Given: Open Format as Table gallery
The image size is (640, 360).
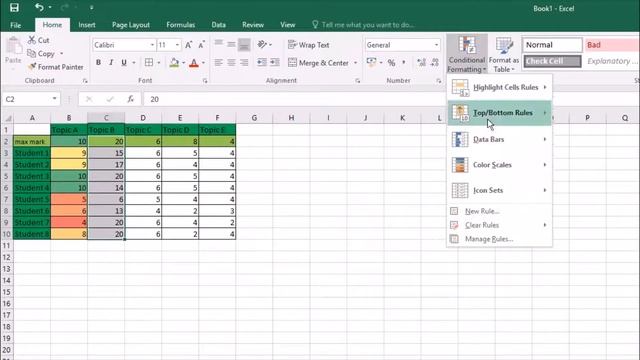Looking at the screenshot, I should (x=504, y=55).
